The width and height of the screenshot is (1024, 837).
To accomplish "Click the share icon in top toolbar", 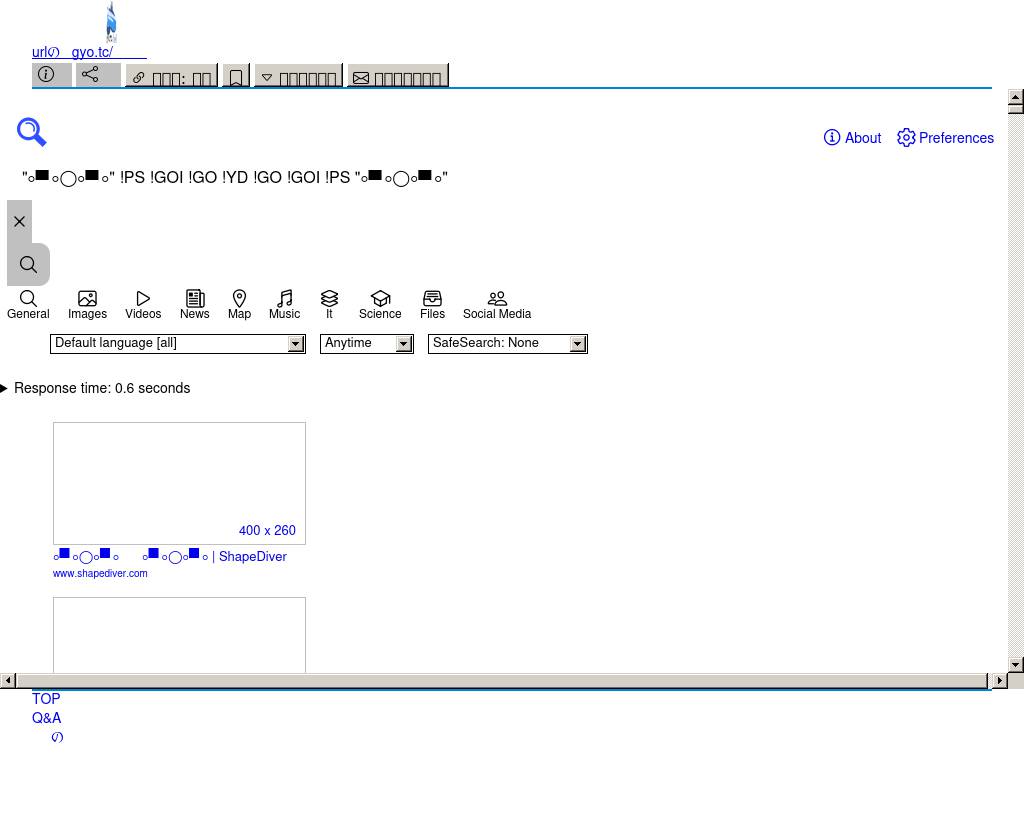I will point(97,75).
